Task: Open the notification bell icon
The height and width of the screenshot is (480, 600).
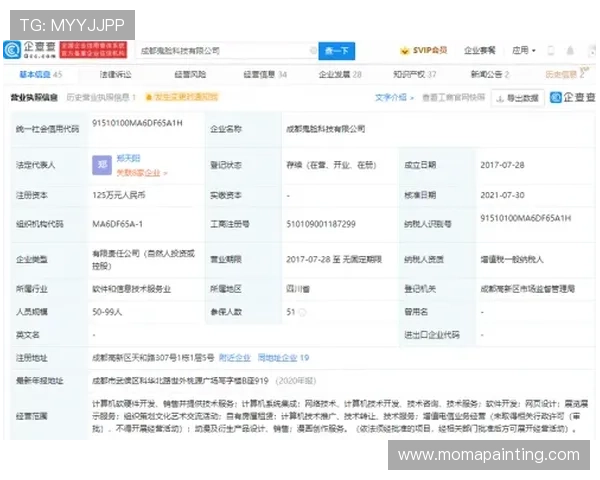Action: click(570, 51)
